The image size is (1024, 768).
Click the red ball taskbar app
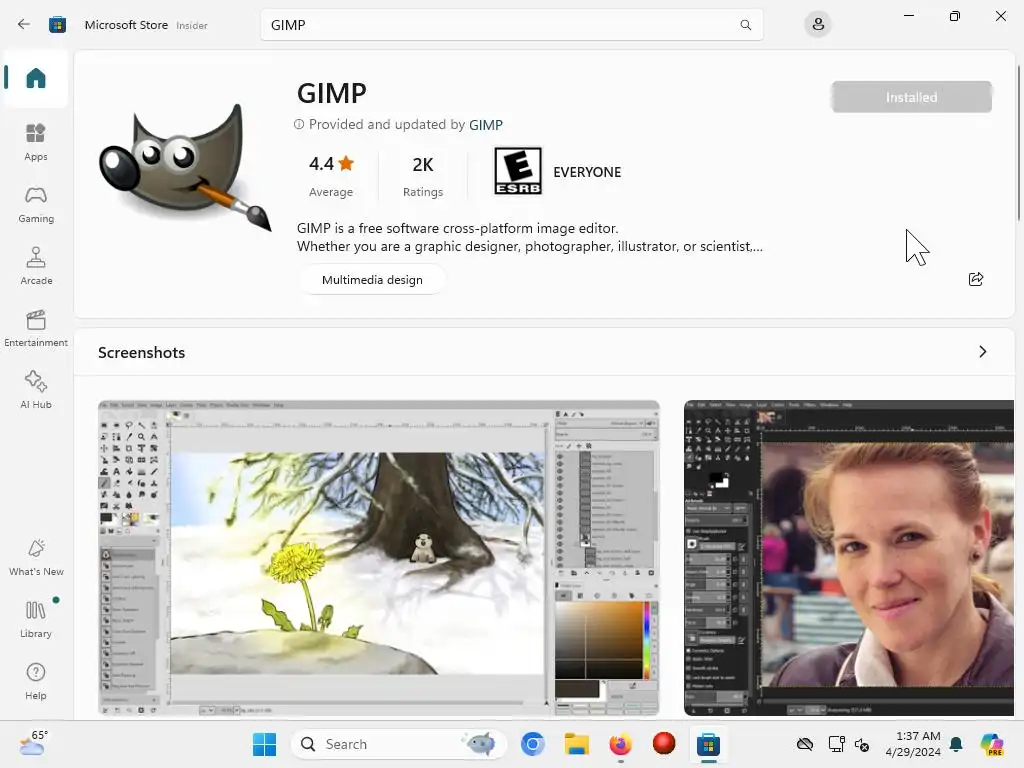tap(664, 744)
